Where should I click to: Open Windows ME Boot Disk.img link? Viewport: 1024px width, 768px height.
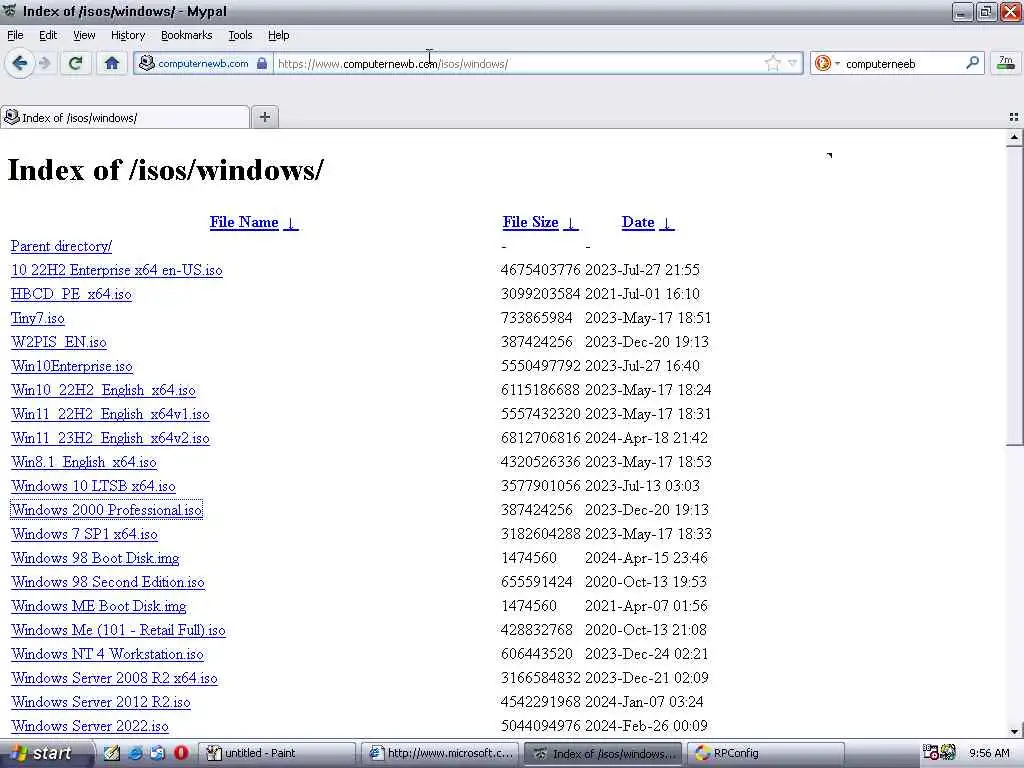click(99, 606)
